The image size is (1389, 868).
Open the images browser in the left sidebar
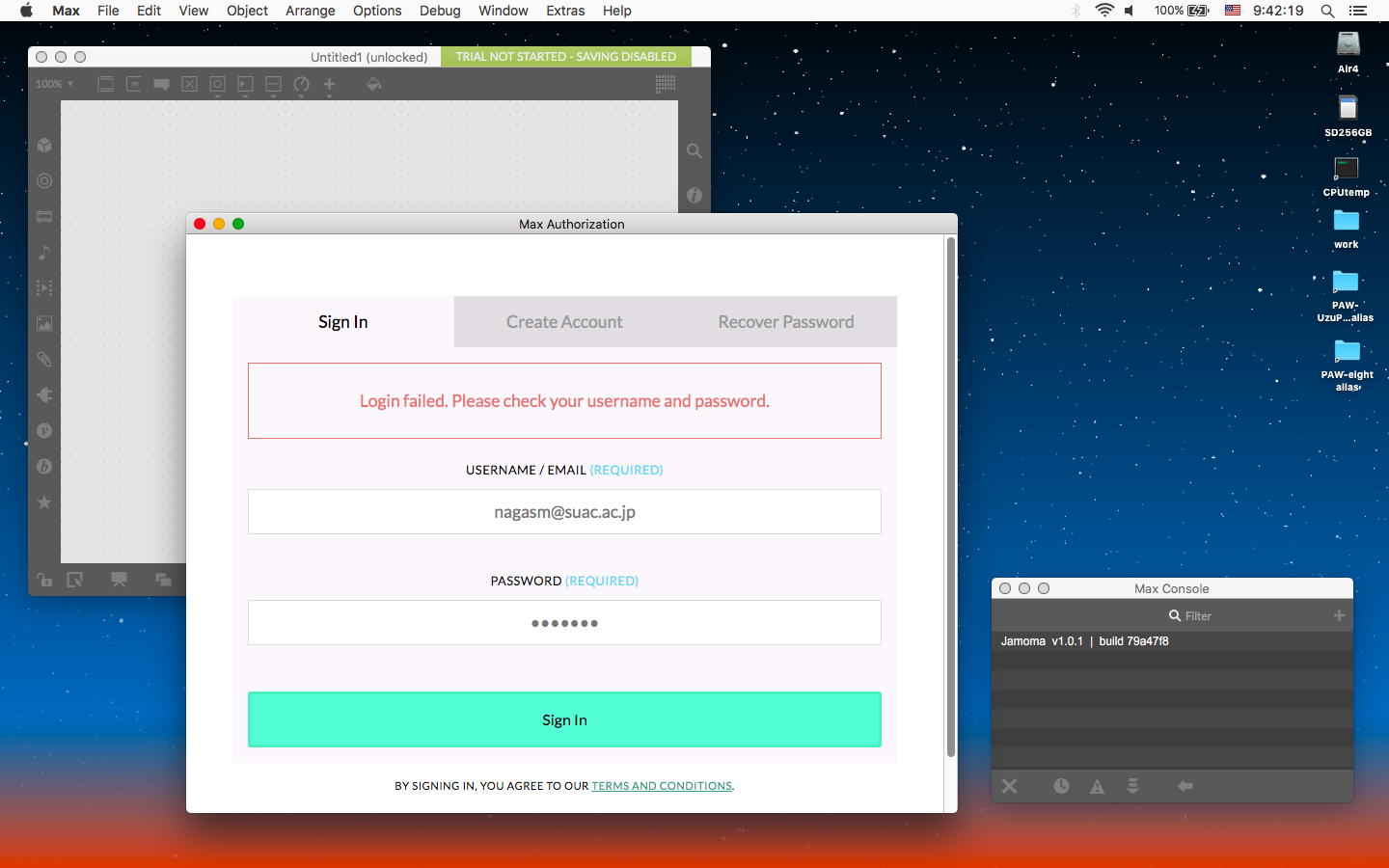pyautogui.click(x=44, y=323)
